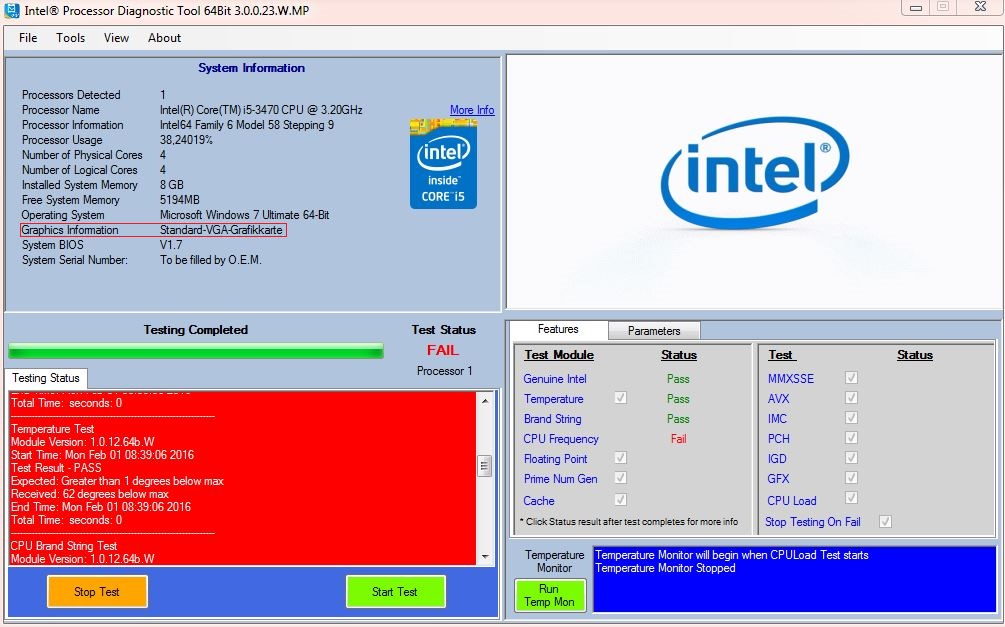Click the blue Temperature Monitor output box
Screen dimensions: 1005x627
coord(795,579)
